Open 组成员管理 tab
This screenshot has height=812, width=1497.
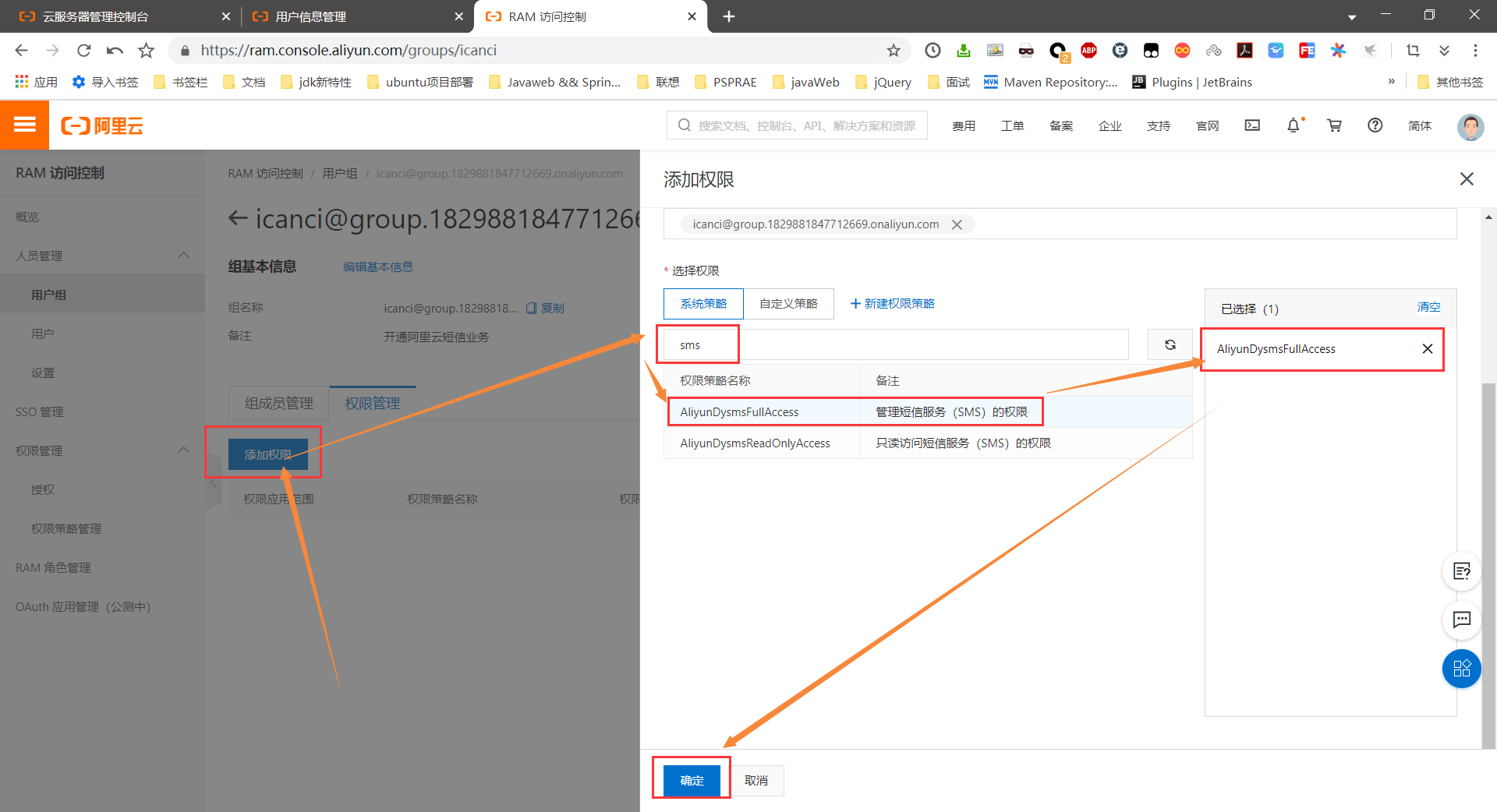click(x=279, y=403)
